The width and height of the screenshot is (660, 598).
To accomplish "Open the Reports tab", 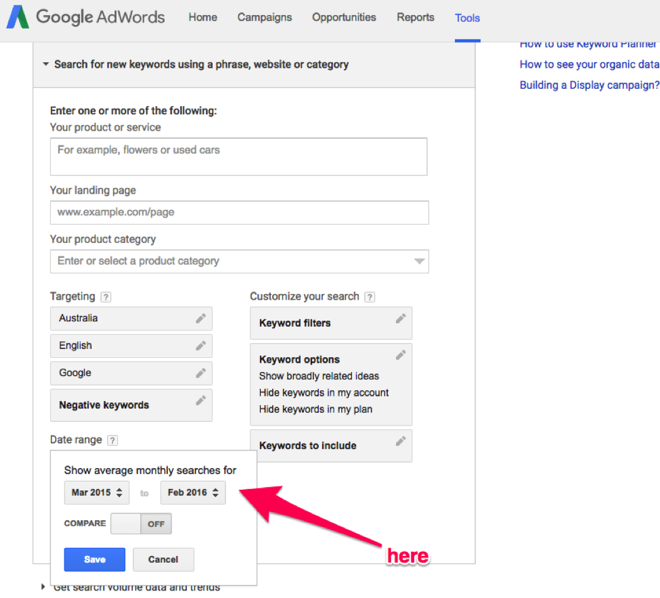I will point(415,17).
